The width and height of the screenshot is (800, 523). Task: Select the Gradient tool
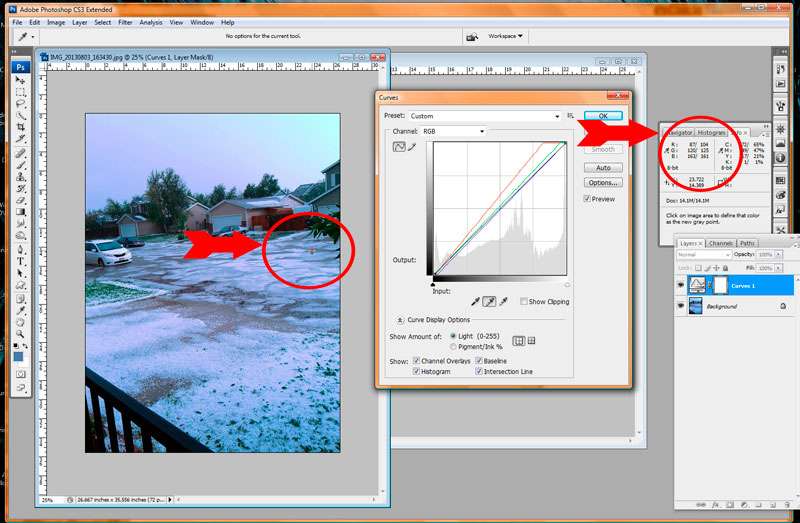pyautogui.click(x=20, y=212)
